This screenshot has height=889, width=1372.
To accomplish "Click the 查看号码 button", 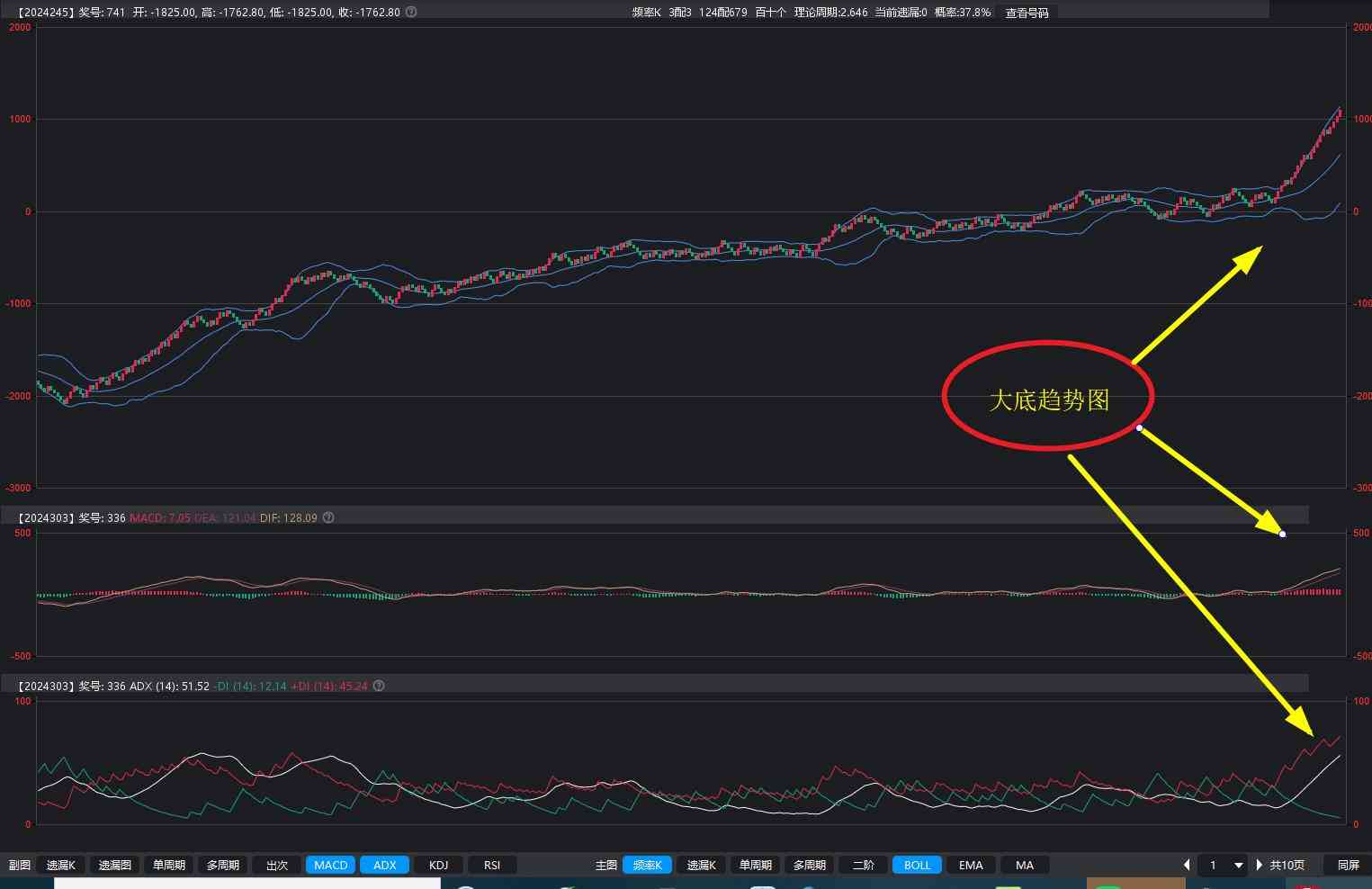I will coord(1027,13).
